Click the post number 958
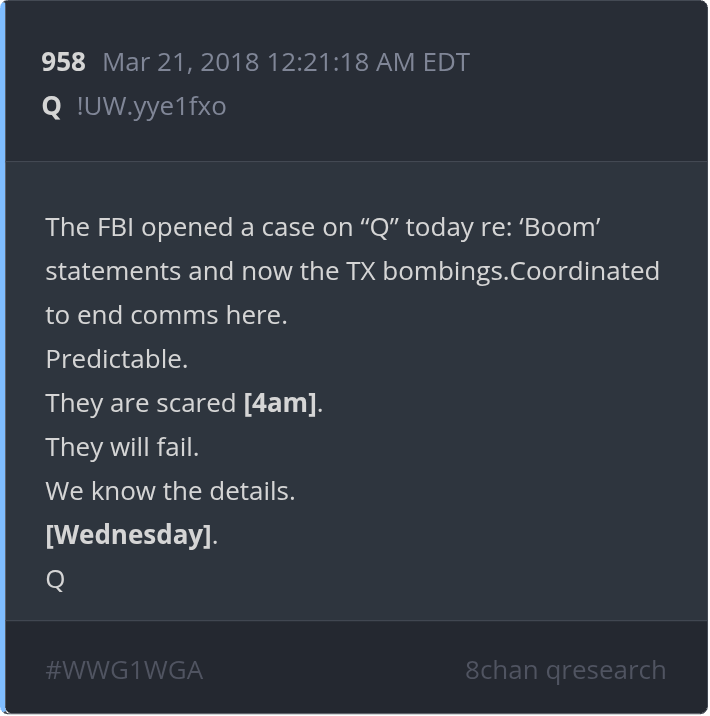The width and height of the screenshot is (710, 716). point(63,62)
